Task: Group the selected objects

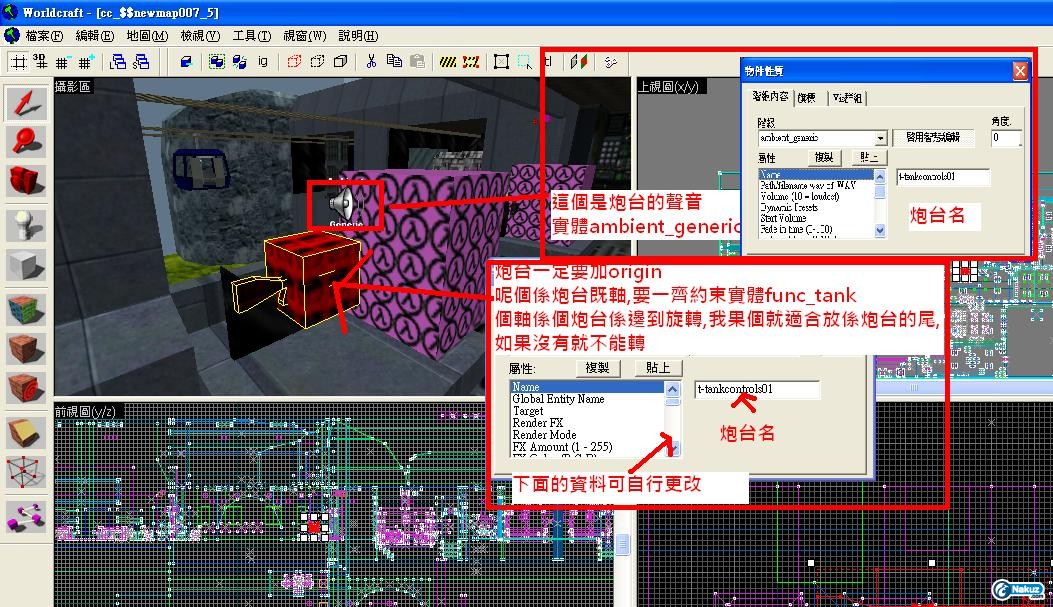Action: (x=216, y=62)
